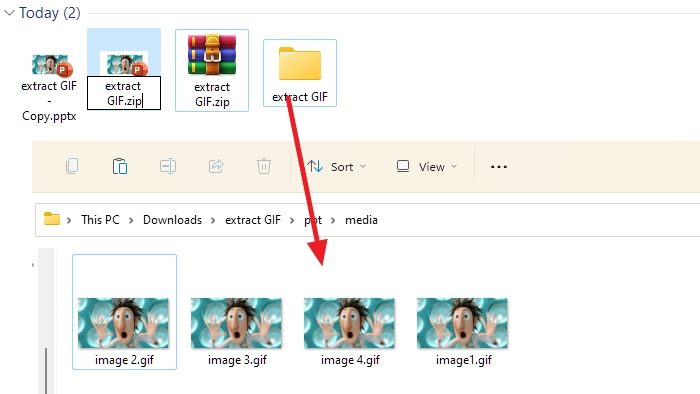700x394 pixels.
Task: Go to extract GIF breadcrumb segment
Action: pyautogui.click(x=253, y=220)
